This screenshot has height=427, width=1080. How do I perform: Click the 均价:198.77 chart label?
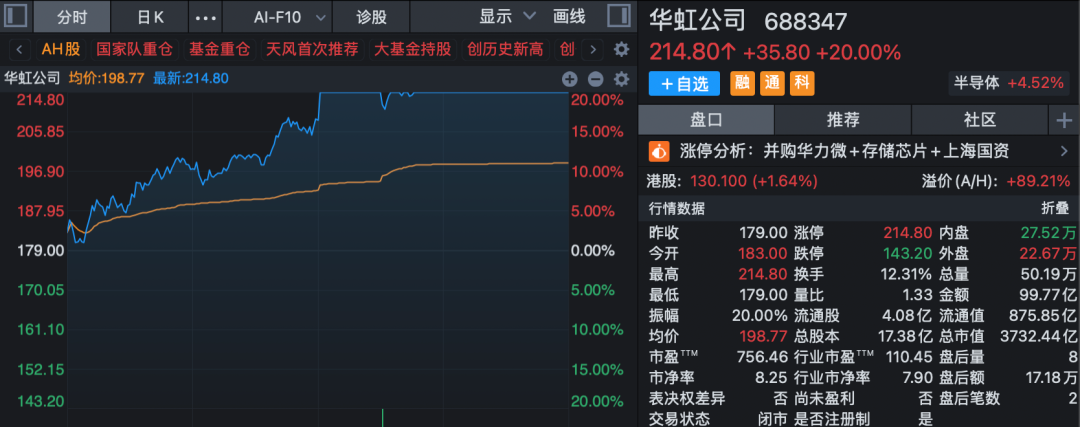(107, 79)
